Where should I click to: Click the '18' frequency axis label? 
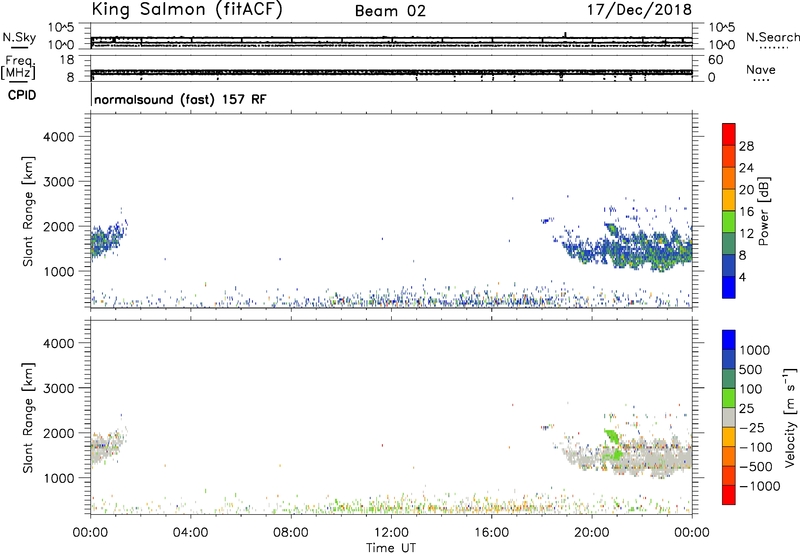tap(67, 60)
